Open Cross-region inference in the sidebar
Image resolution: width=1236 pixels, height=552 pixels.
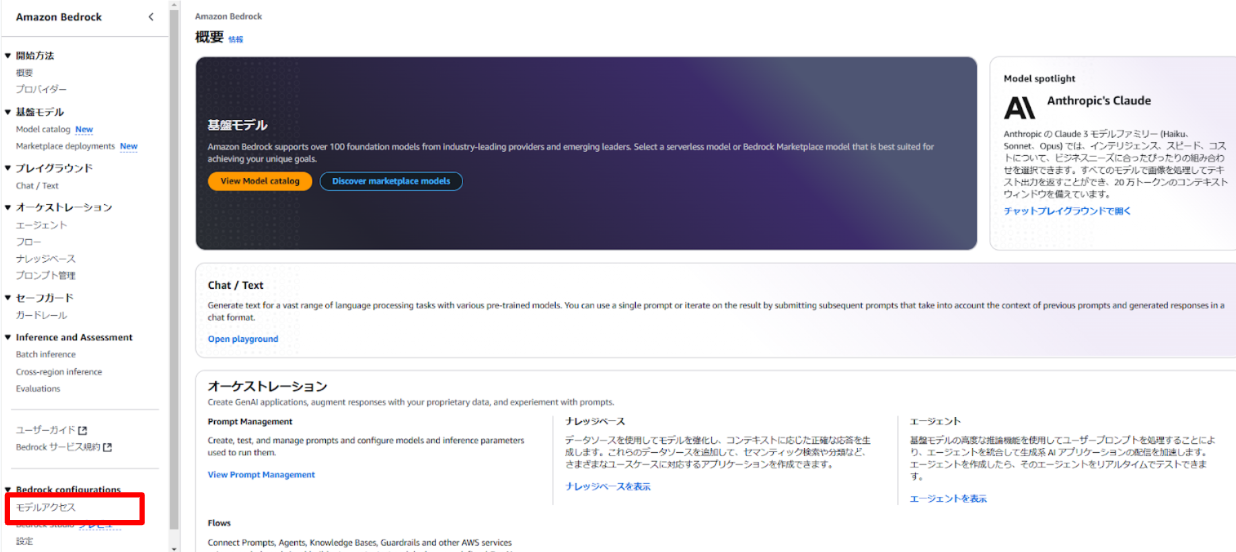tap(59, 372)
